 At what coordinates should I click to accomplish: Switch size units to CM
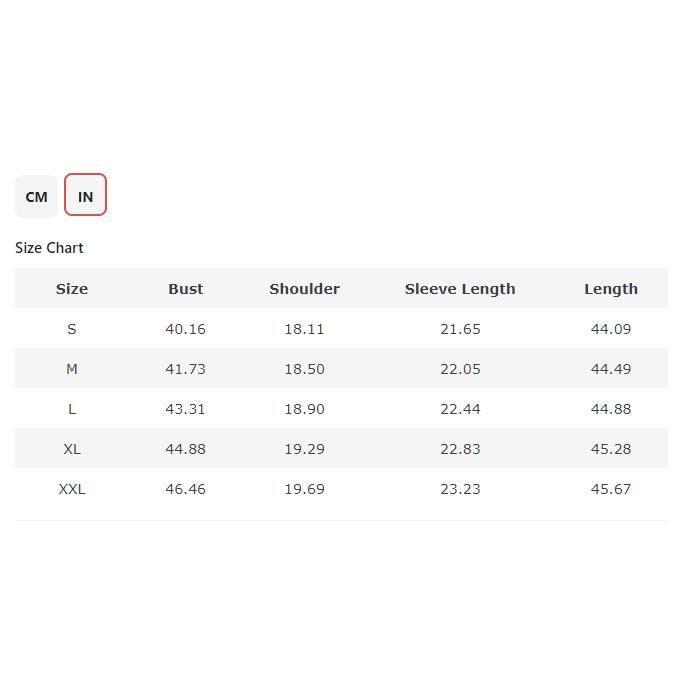(36, 196)
